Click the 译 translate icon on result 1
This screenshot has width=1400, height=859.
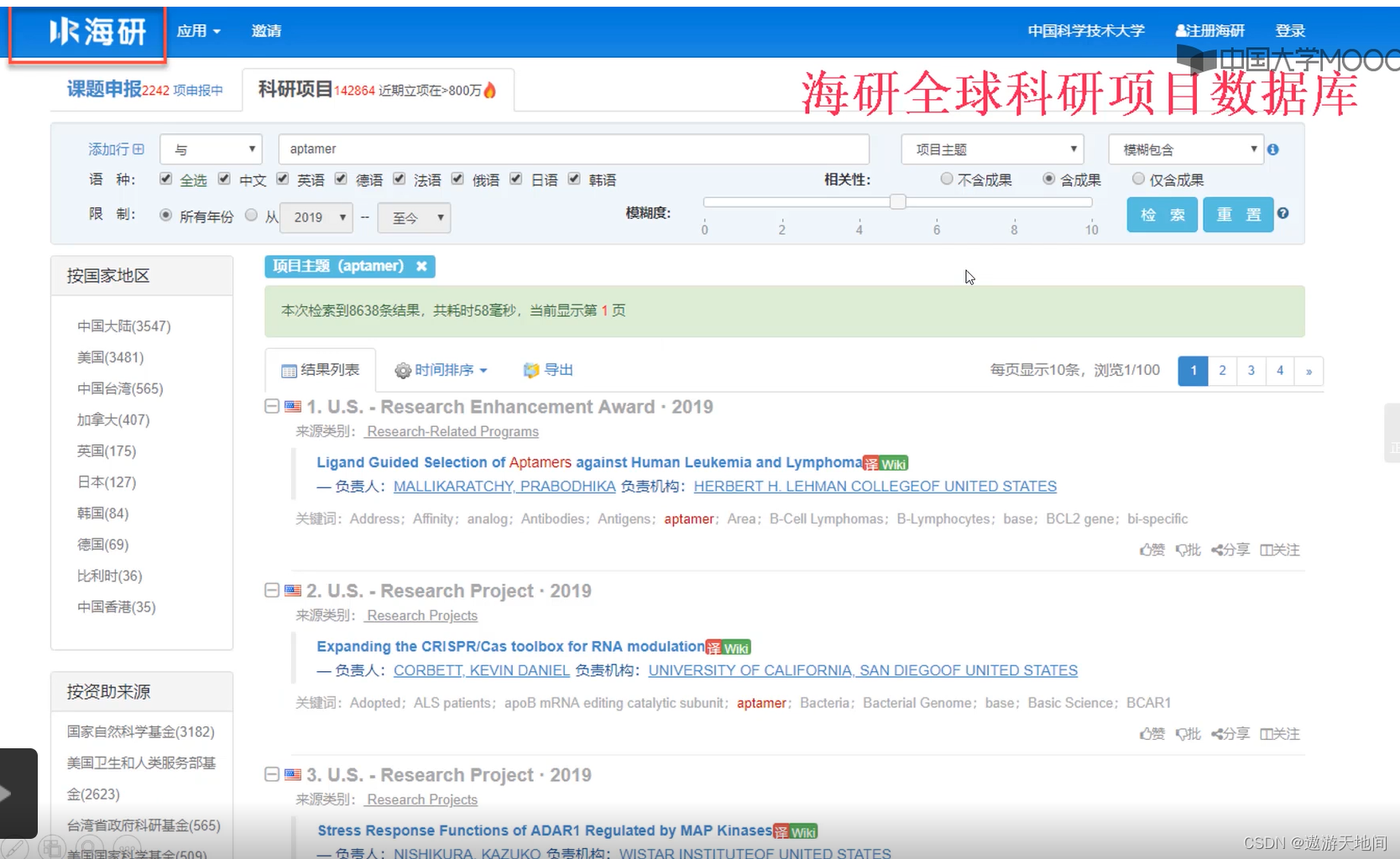point(871,464)
